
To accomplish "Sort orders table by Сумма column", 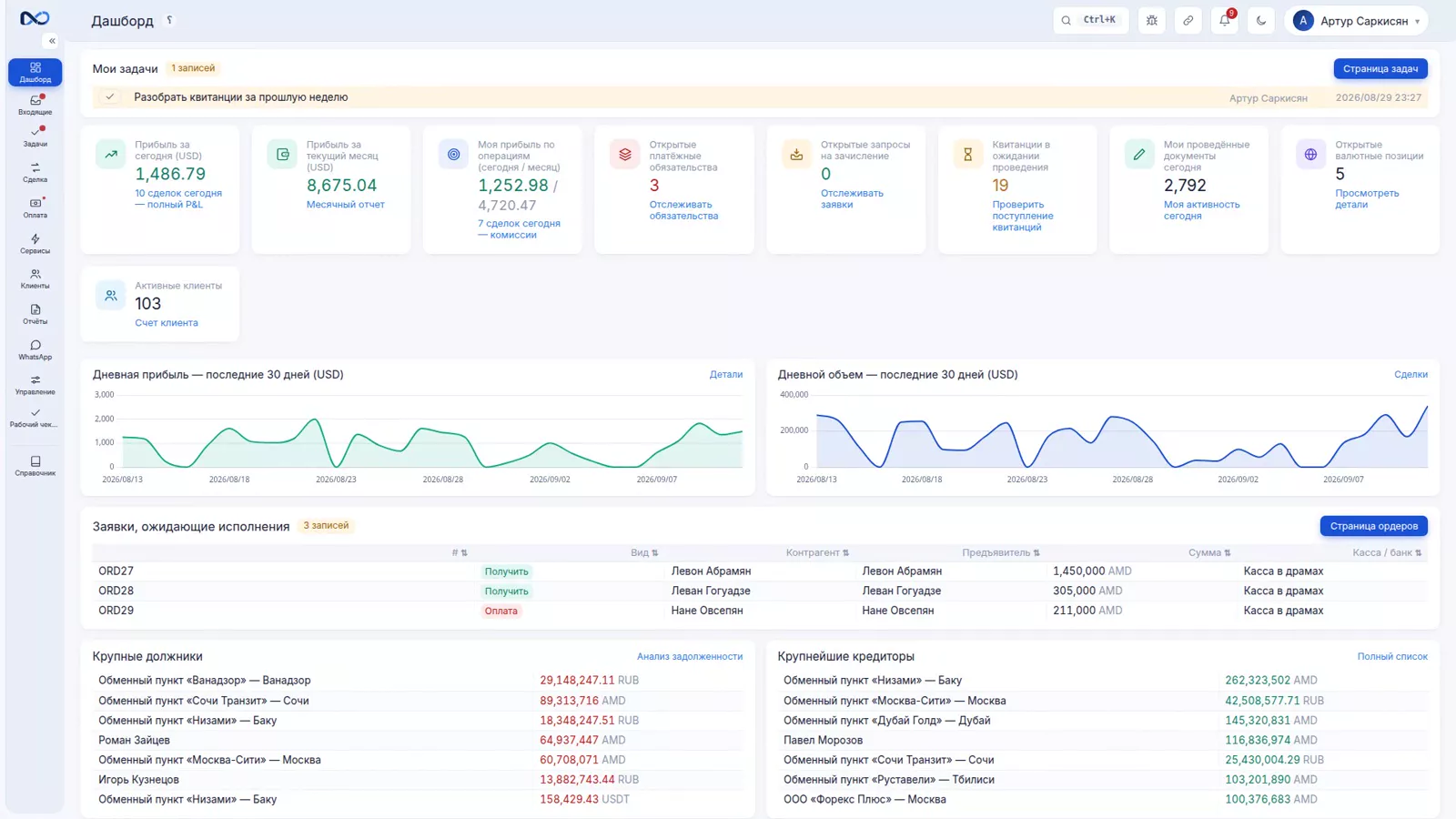I will (1209, 552).
